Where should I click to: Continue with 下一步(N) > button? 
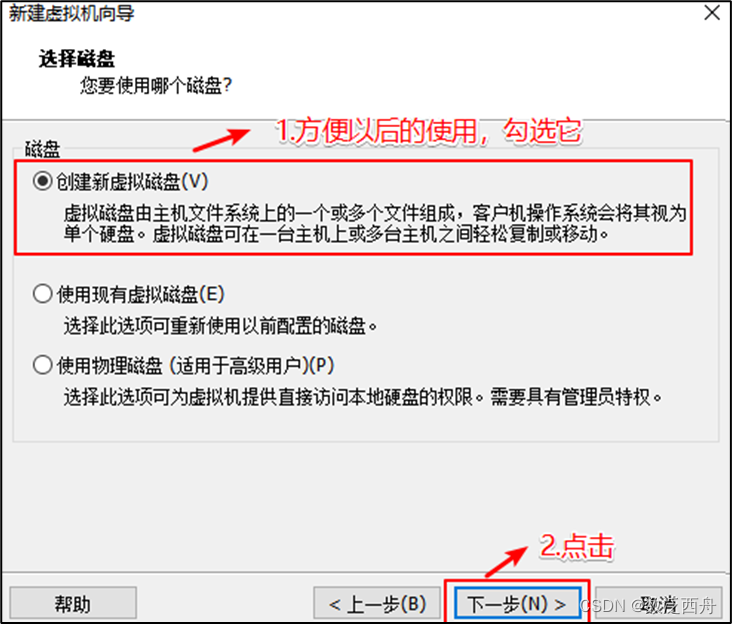tap(517, 603)
